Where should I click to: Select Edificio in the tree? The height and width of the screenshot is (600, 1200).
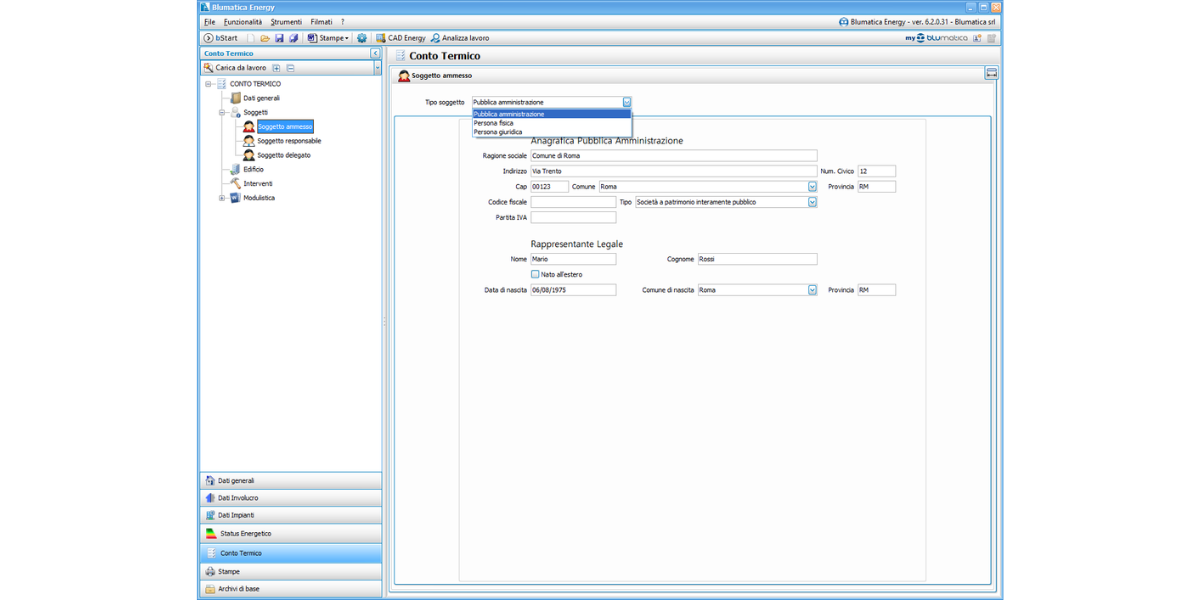click(253, 169)
